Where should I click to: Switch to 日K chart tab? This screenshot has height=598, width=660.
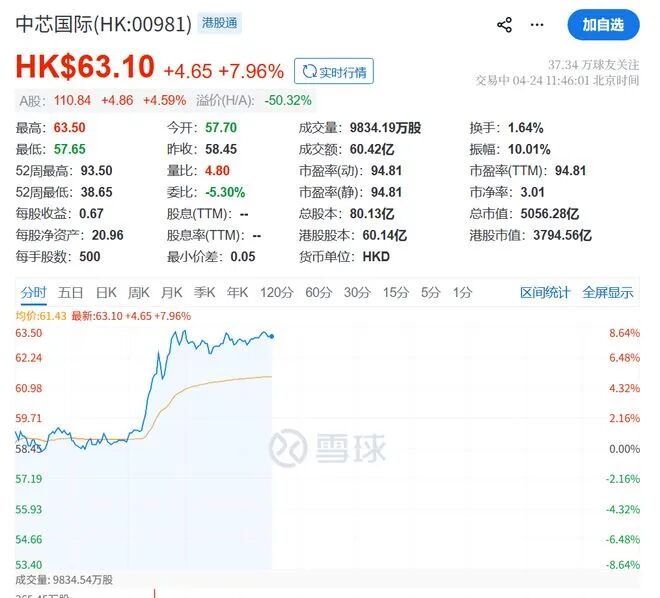pyautogui.click(x=105, y=292)
